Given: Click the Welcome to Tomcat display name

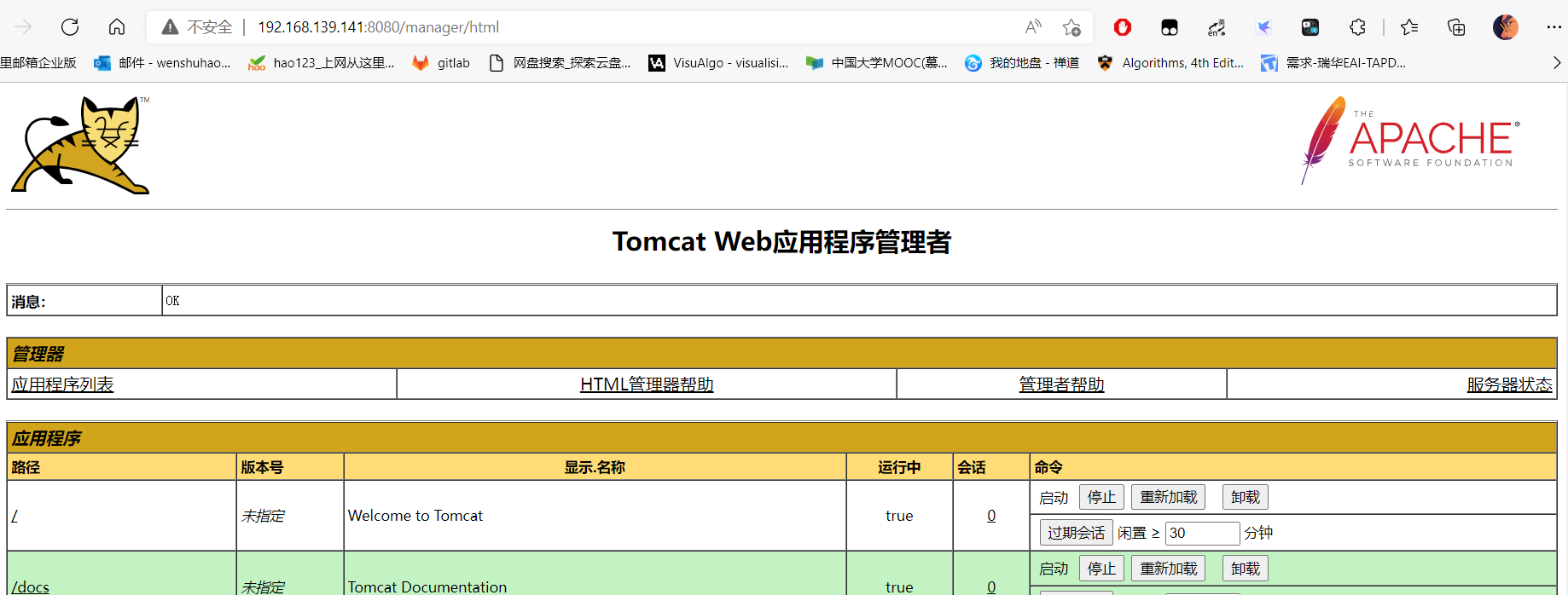Looking at the screenshot, I should (415, 516).
